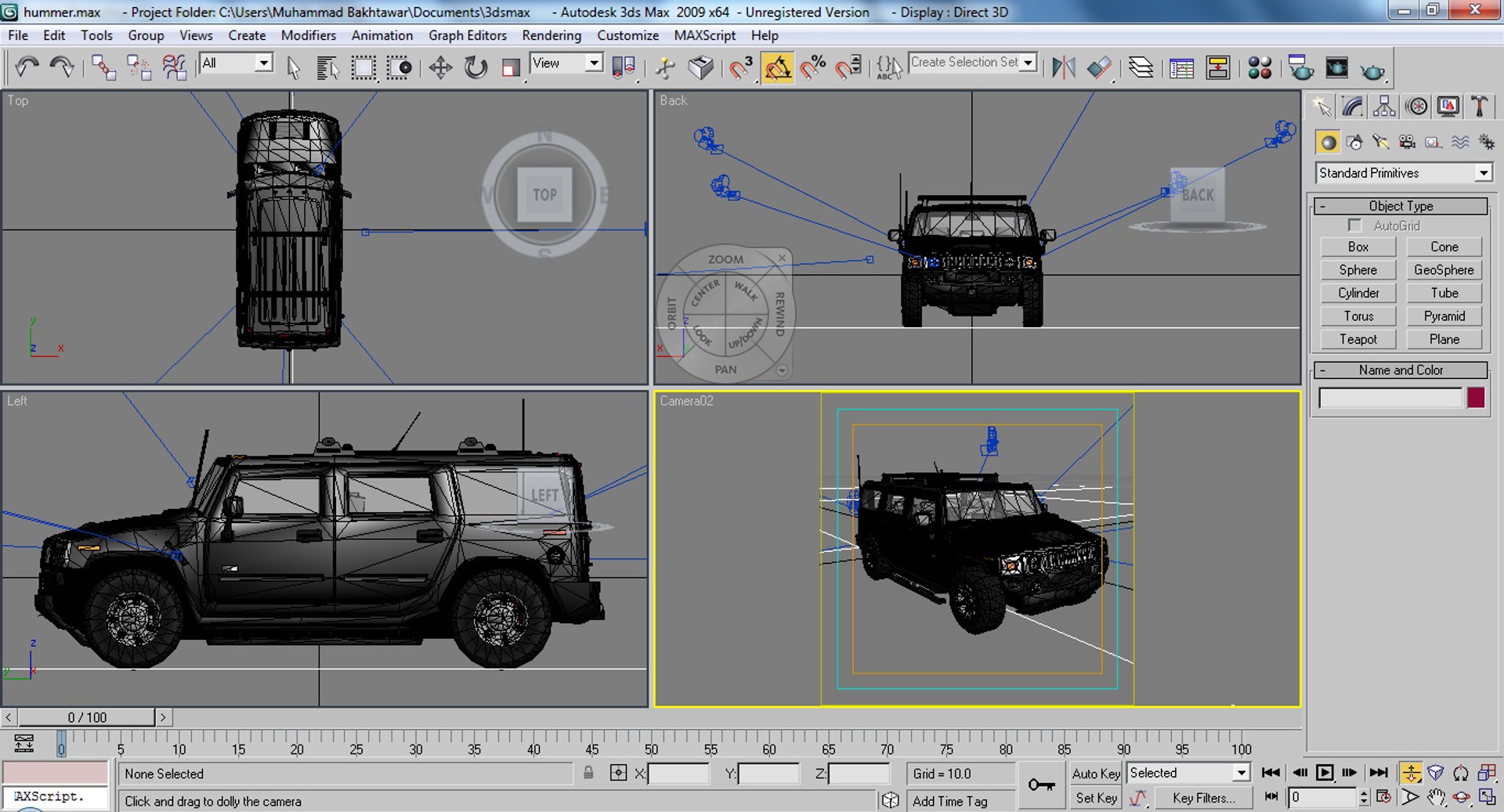Viewport: 1504px width, 812px height.
Task: Select the Select and Move tool
Action: (440, 67)
